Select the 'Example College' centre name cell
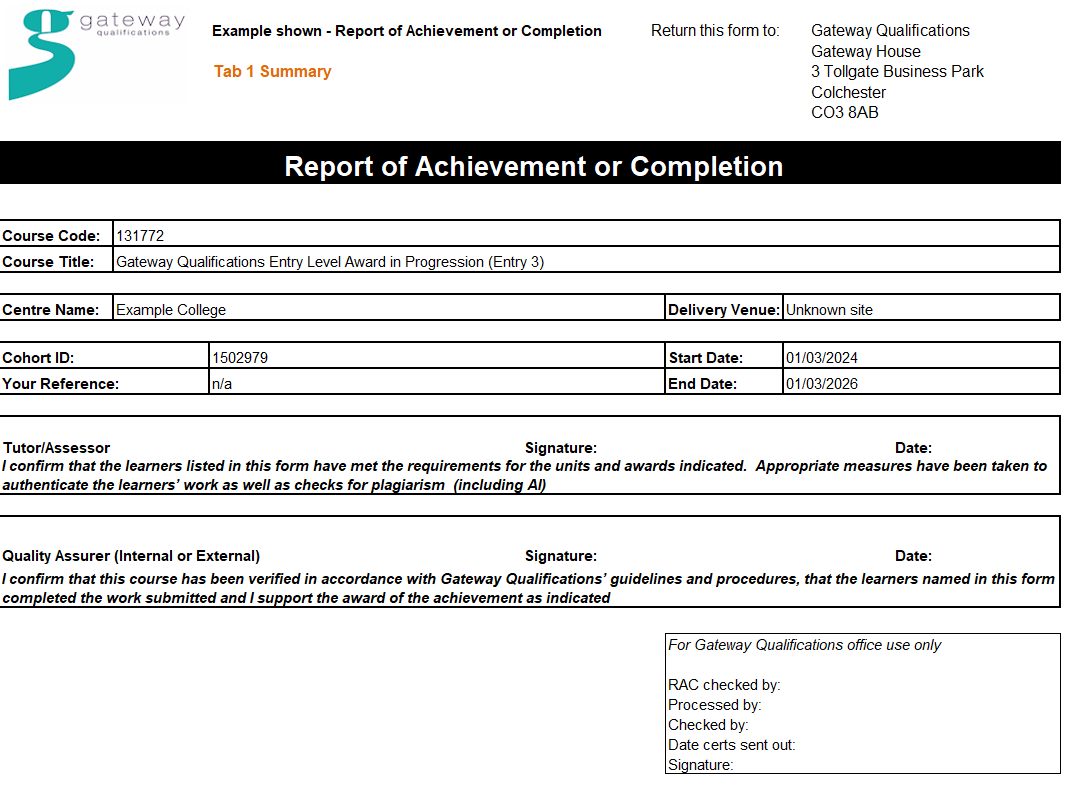This screenshot has width=1083, height=798. (x=388, y=307)
